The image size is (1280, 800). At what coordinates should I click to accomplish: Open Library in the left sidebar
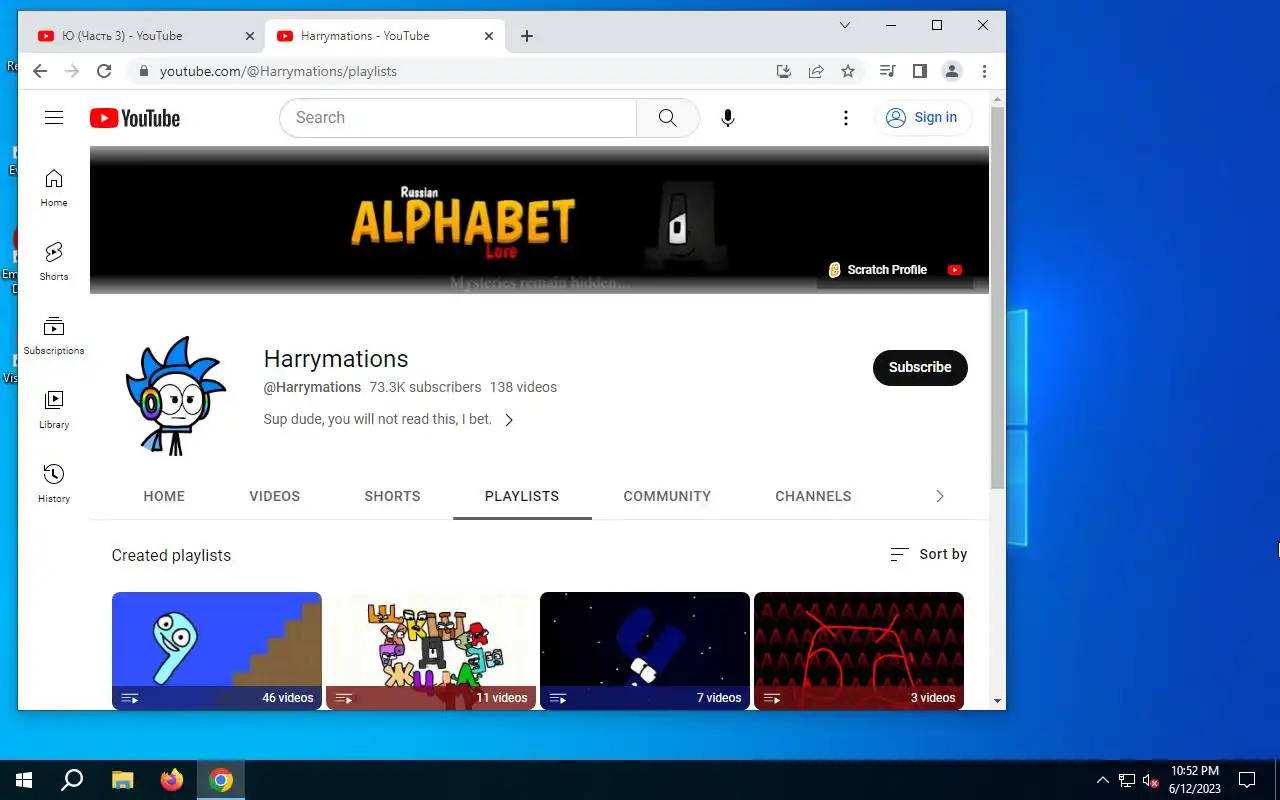pos(54,410)
